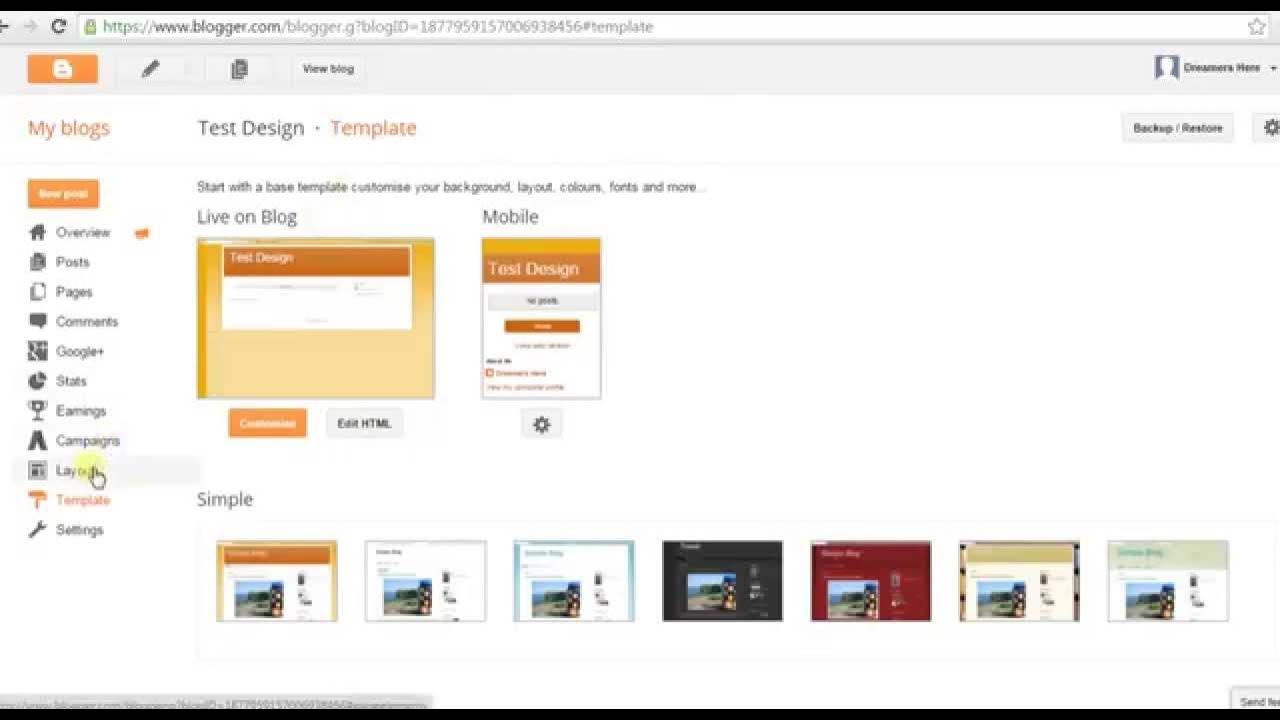The height and width of the screenshot is (720, 1280).
Task: Click the orange Overview notification flag
Action: [142, 233]
